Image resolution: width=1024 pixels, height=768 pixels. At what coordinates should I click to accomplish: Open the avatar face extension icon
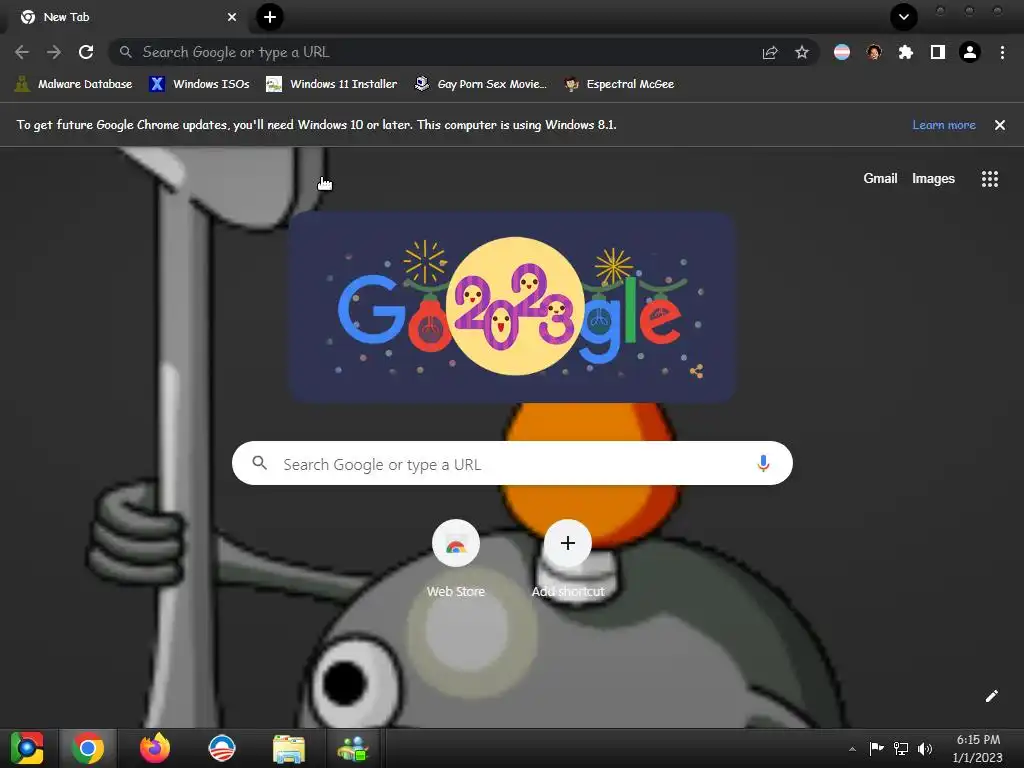[x=874, y=52]
